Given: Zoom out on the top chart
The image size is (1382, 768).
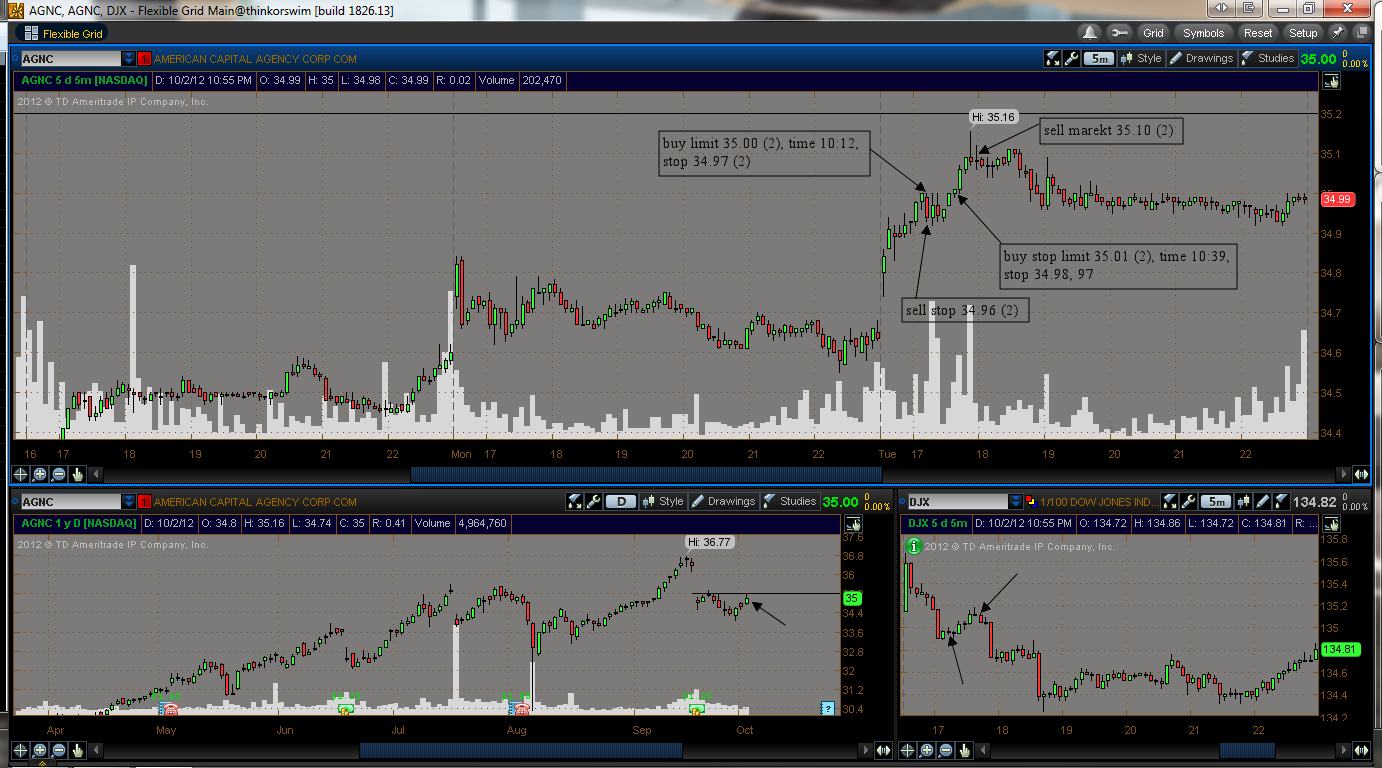Looking at the screenshot, I should coord(59,474).
